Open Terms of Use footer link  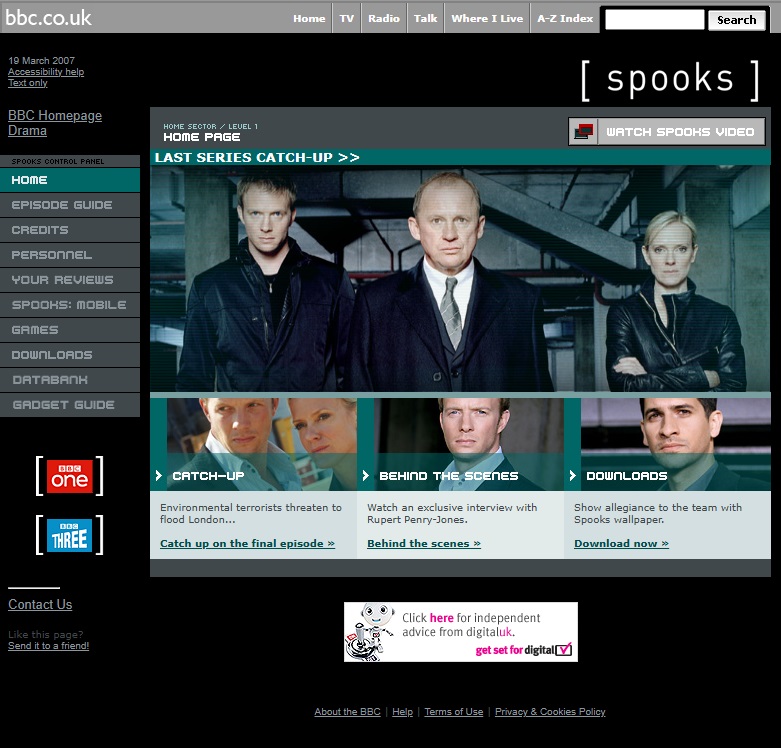[x=454, y=712]
